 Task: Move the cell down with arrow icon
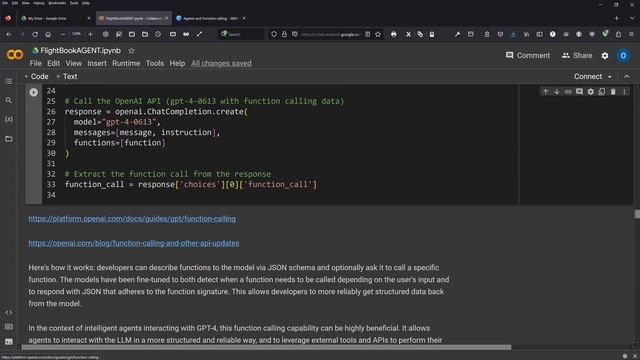tap(557, 92)
